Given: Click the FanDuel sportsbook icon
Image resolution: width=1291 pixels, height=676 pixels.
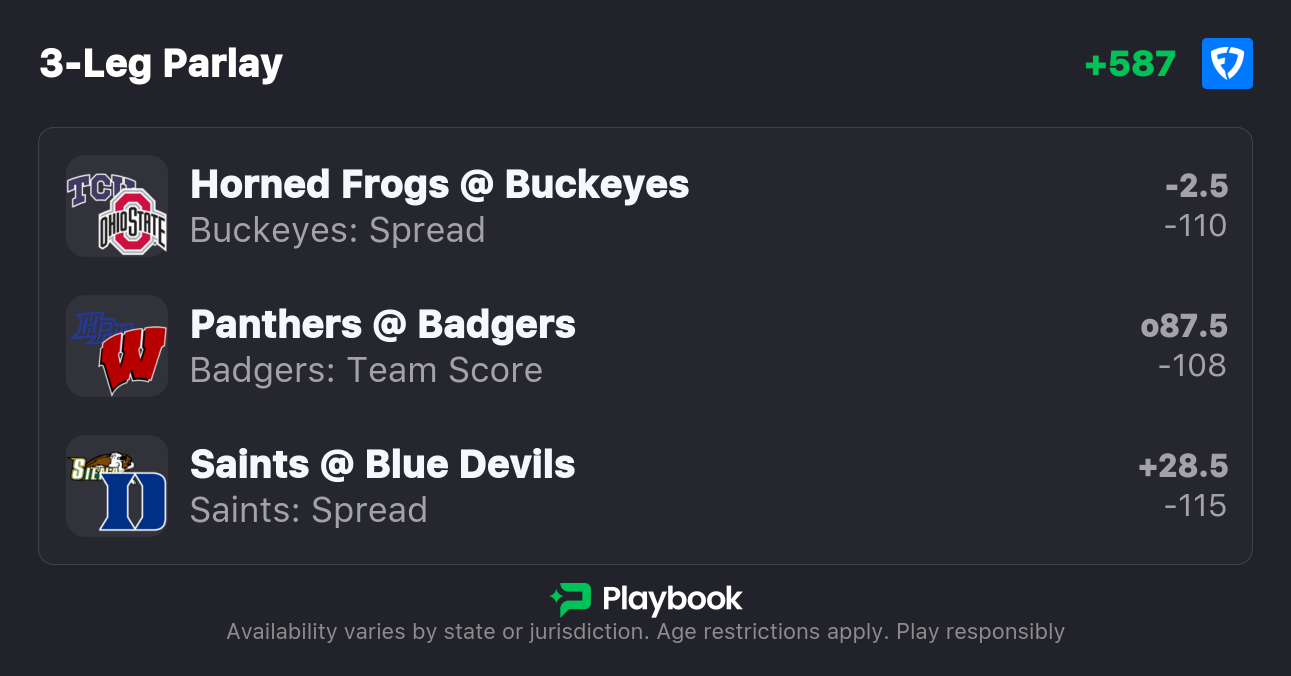Looking at the screenshot, I should coord(1227,64).
